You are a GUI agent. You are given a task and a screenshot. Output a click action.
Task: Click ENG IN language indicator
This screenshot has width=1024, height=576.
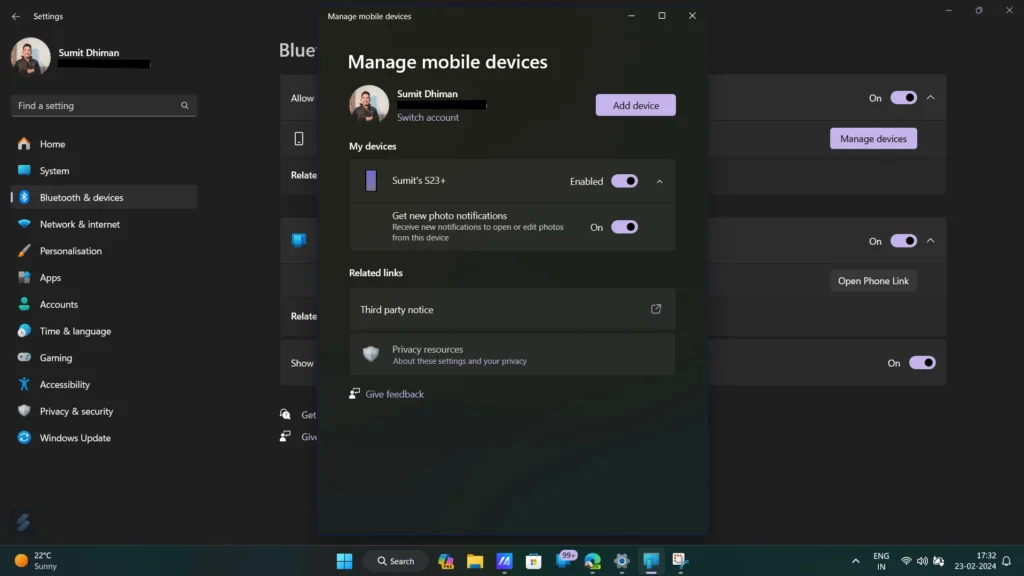(881, 561)
